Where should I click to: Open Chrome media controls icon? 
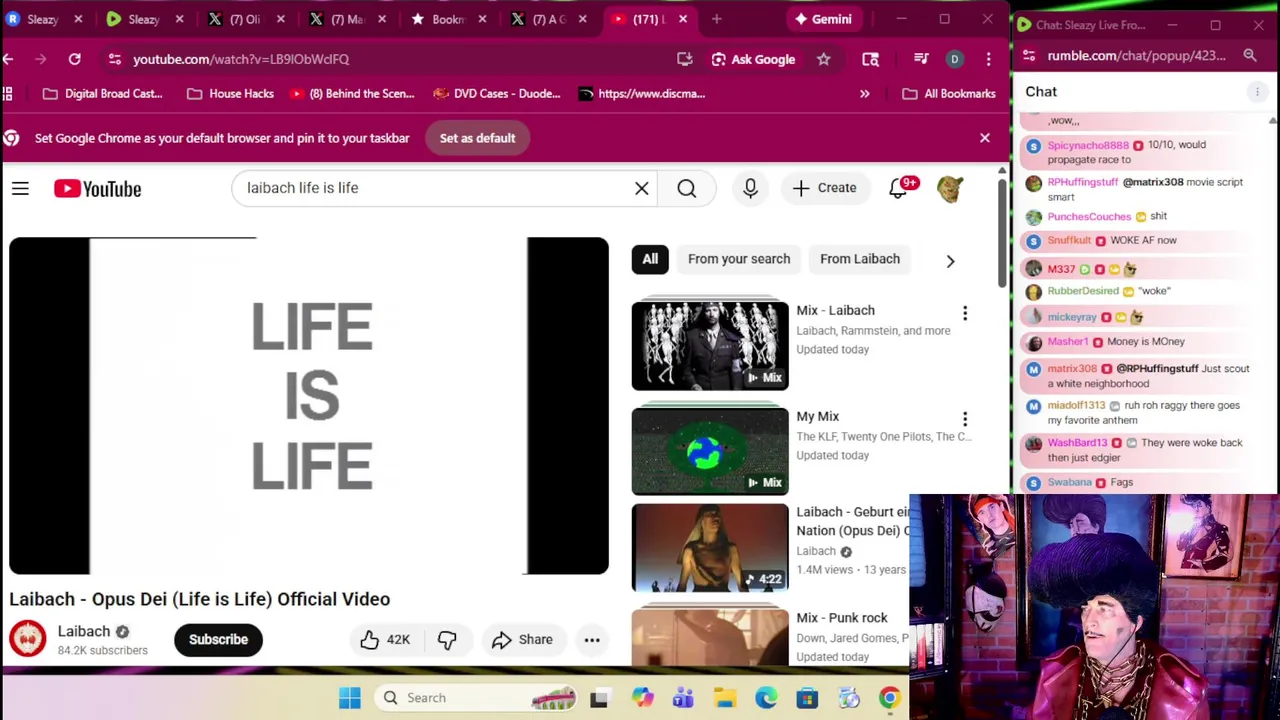[x=921, y=59]
